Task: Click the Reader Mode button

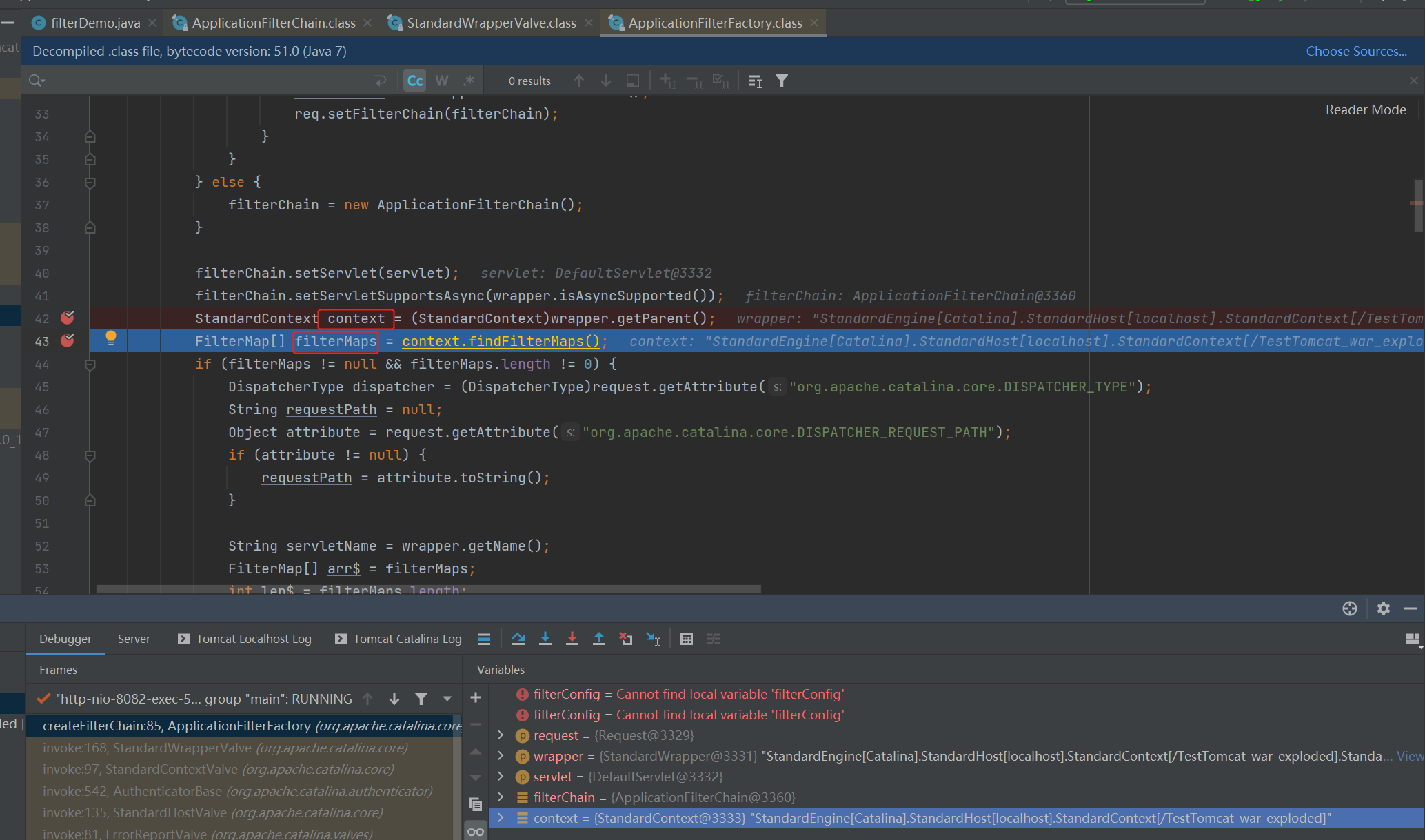Action: coord(1365,110)
